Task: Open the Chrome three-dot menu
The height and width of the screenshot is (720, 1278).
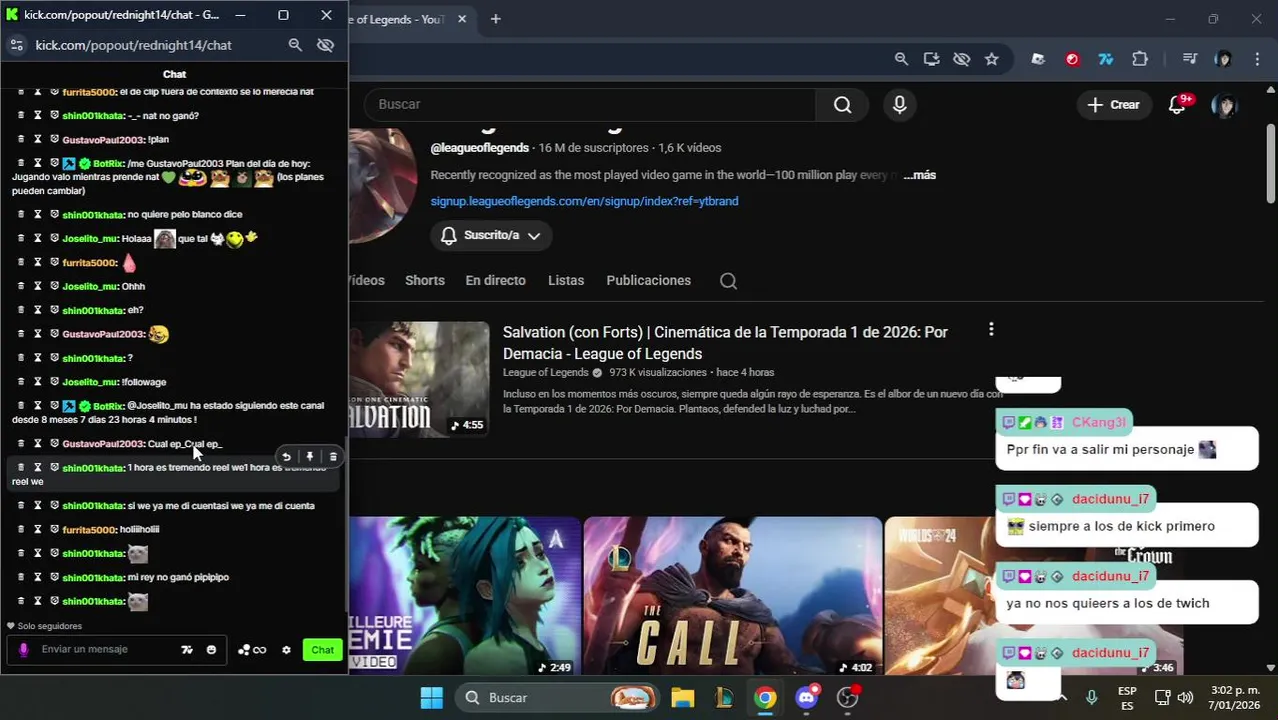Action: [x=1257, y=59]
